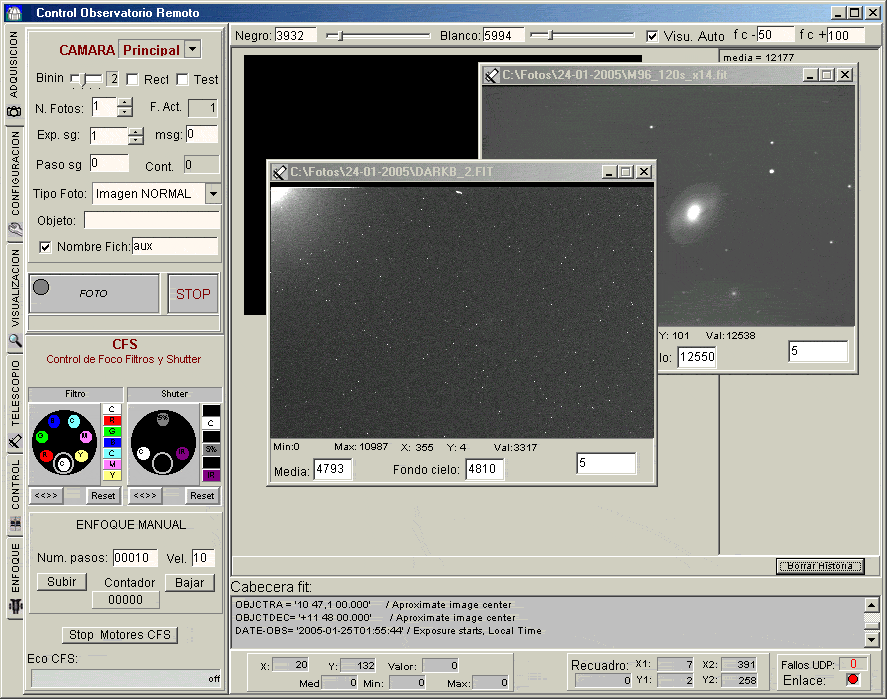Pick the green G filter on the wheel

(41, 437)
